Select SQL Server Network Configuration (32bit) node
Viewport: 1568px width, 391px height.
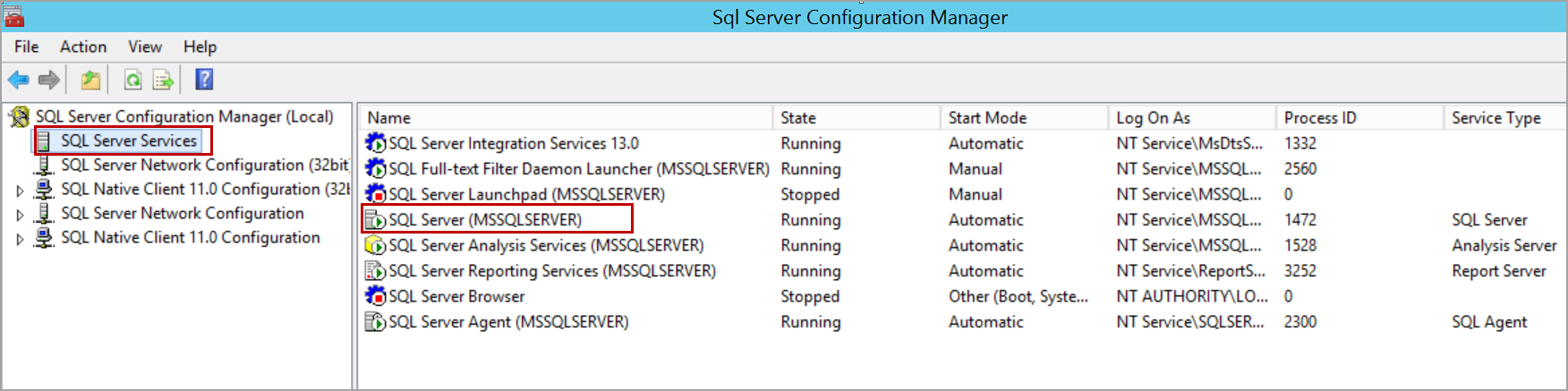coord(204,165)
